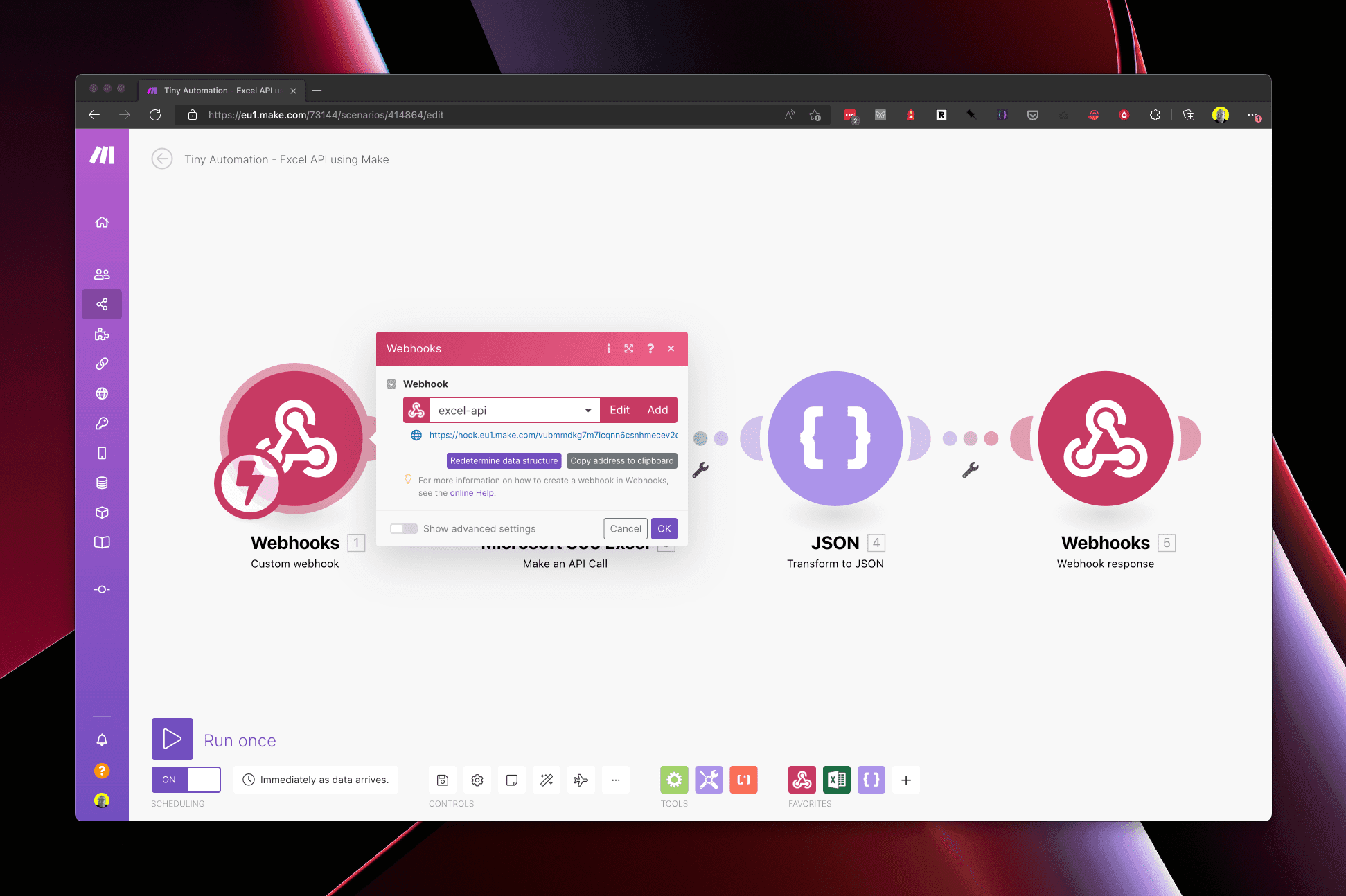Image resolution: width=1346 pixels, height=896 pixels.
Task: Add a favorite with plus icon
Action: pos(906,780)
